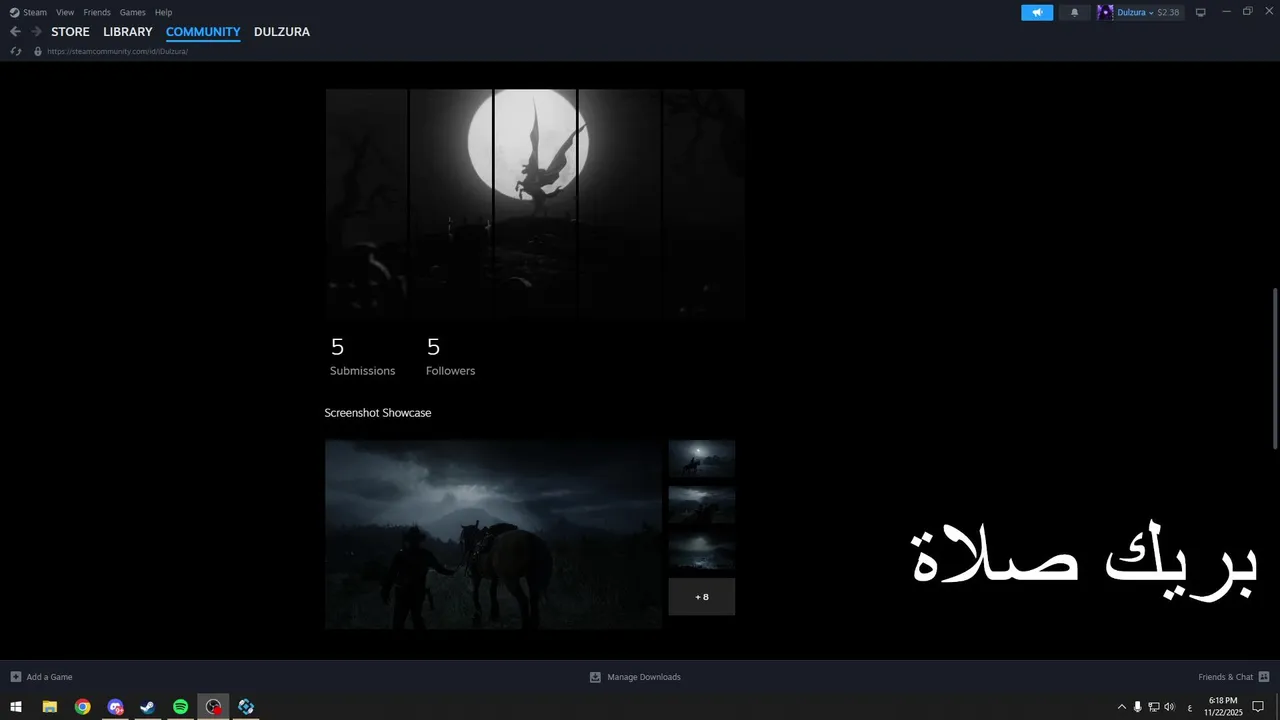Click the $2.38 wallet balance
Image resolution: width=1280 pixels, height=720 pixels.
pos(1168,12)
